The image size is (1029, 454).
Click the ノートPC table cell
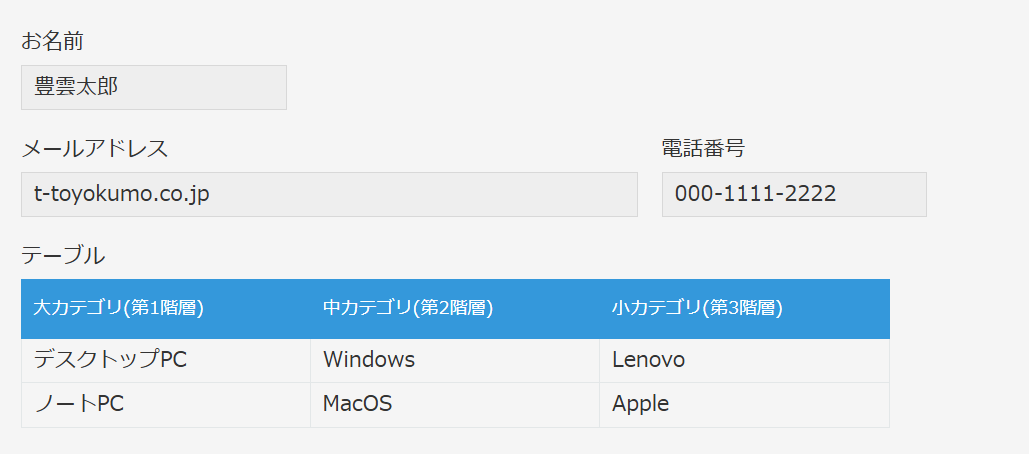click(x=165, y=405)
